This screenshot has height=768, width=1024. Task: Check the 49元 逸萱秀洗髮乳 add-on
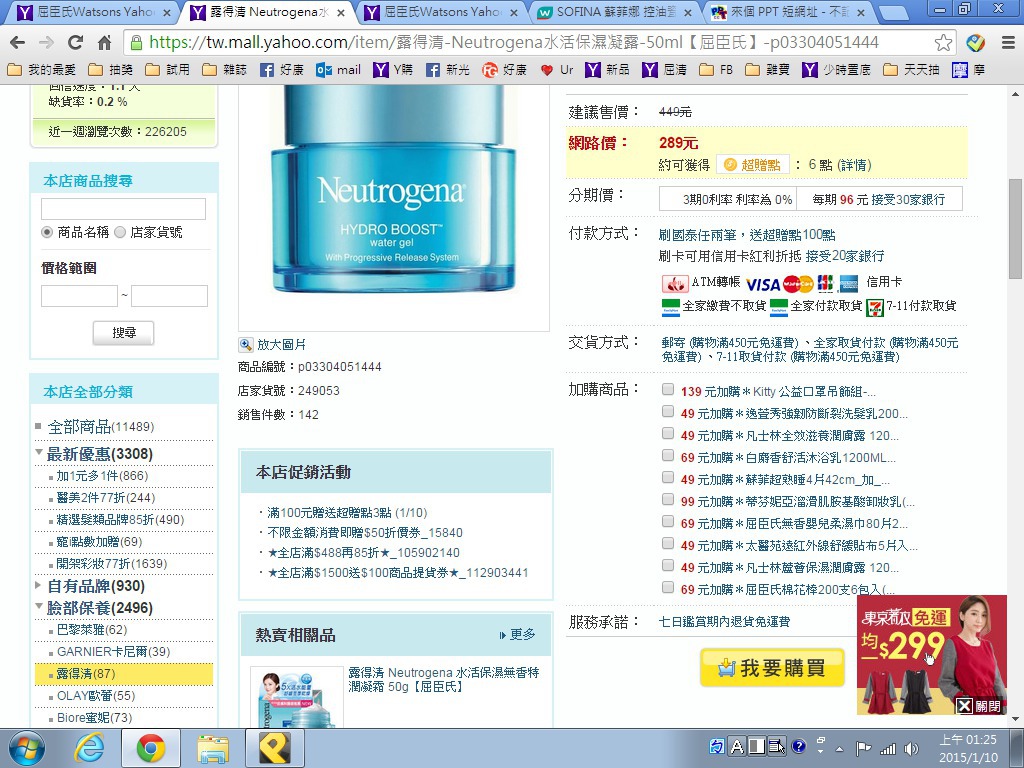coord(667,411)
